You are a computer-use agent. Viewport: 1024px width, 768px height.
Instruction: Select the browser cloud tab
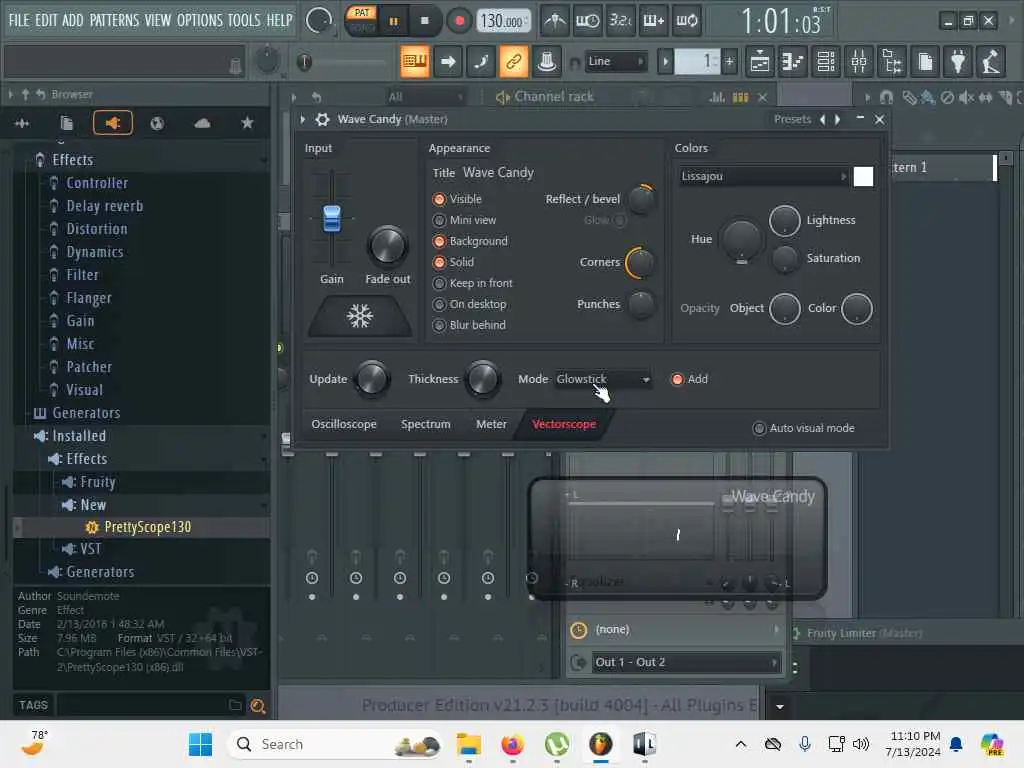[x=202, y=123]
